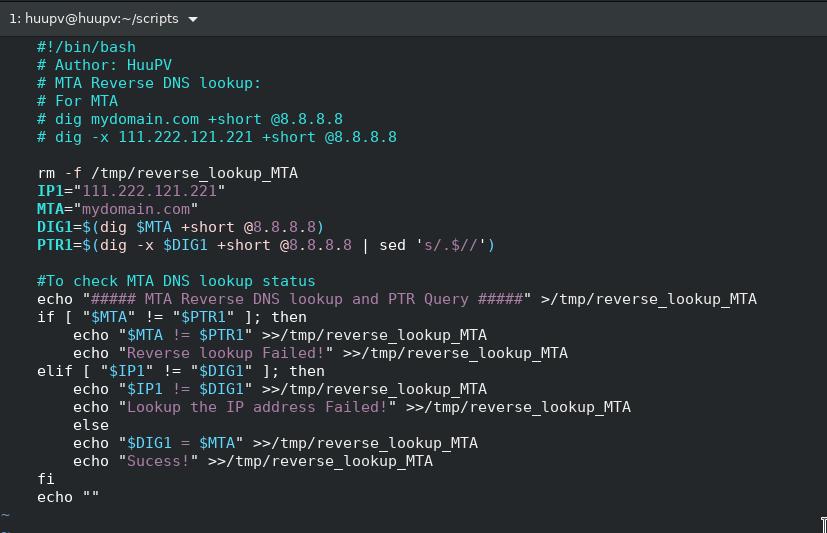Click the echo "$MTA != $PTR1" line
Screen dimensions: 827x533
(x=280, y=335)
